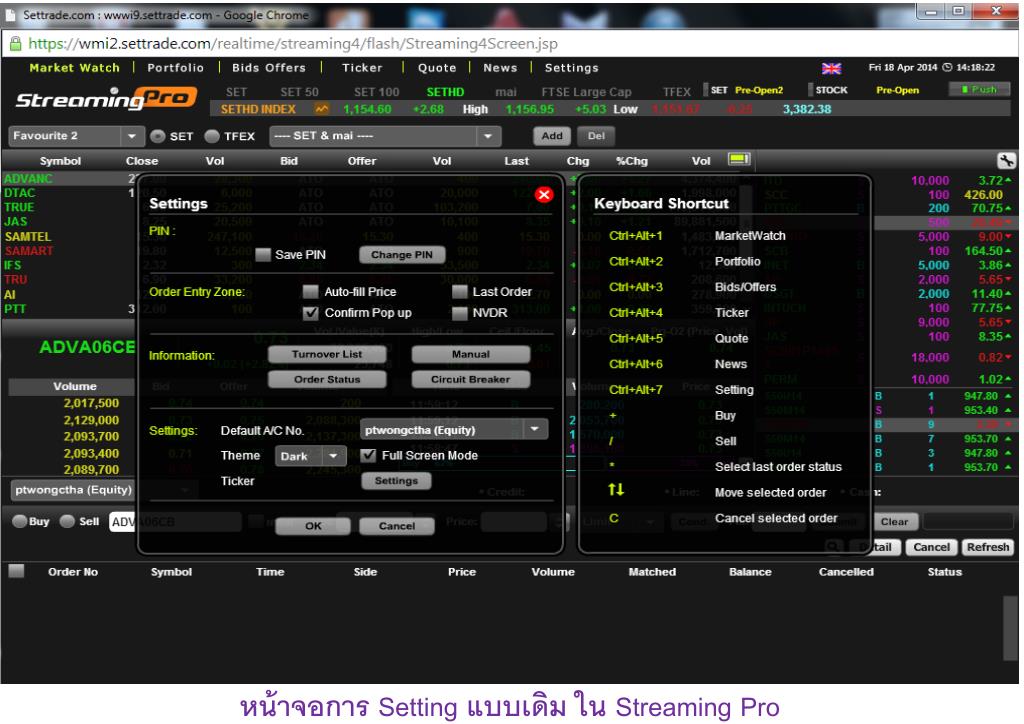The image size is (1024, 724).
Task: Click the StreamingPro logo
Action: tap(106, 98)
